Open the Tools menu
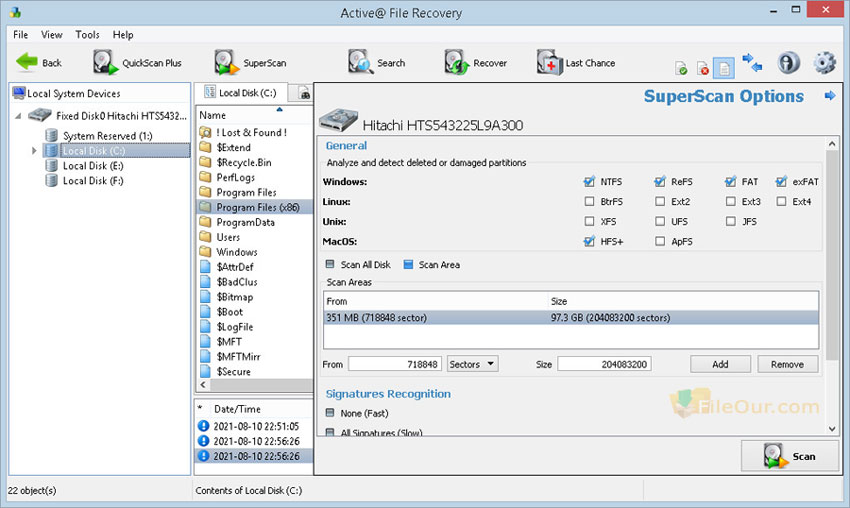 tap(87, 35)
